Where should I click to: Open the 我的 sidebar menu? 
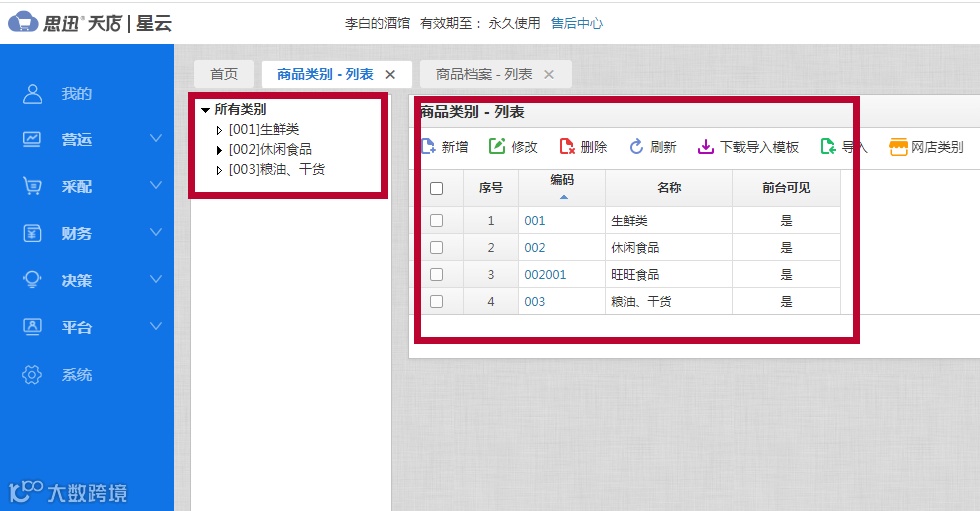click(x=77, y=94)
